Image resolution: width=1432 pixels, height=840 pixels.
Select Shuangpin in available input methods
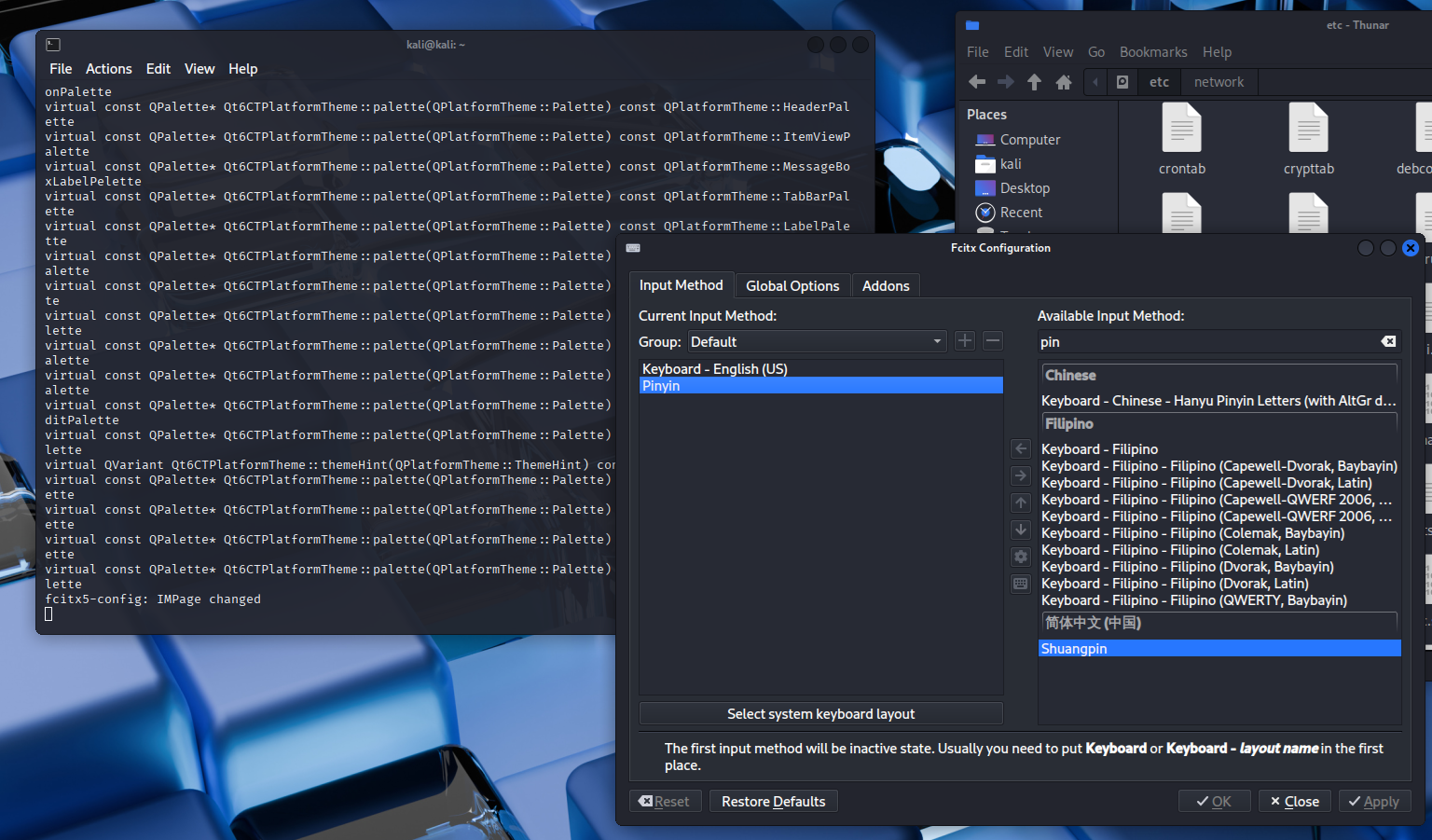tap(1219, 649)
